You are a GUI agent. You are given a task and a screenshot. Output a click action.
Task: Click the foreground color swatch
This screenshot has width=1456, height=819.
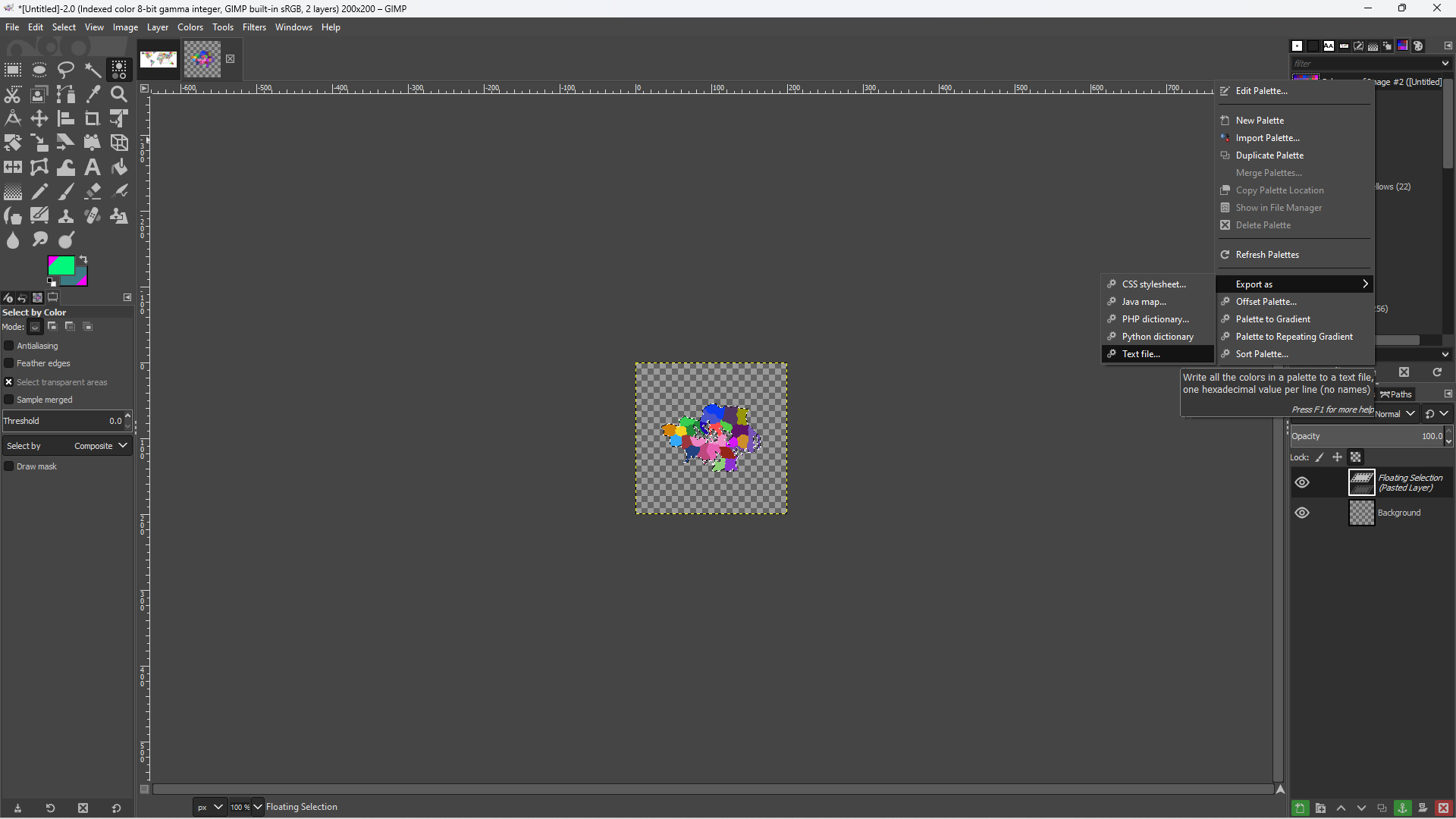click(x=60, y=265)
